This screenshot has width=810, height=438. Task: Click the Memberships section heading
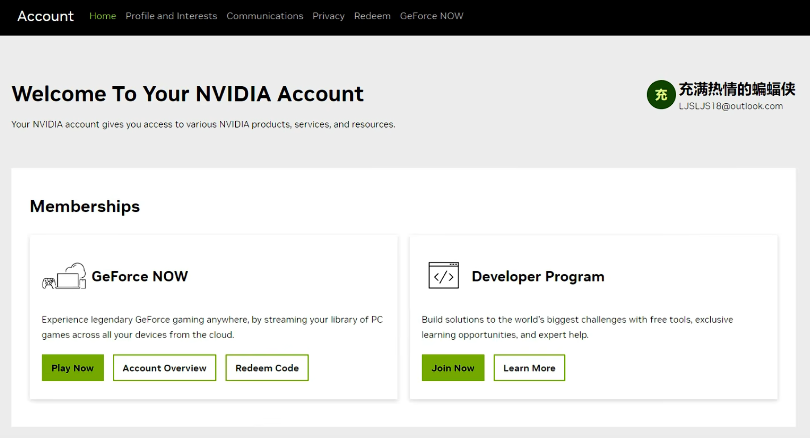click(x=85, y=206)
